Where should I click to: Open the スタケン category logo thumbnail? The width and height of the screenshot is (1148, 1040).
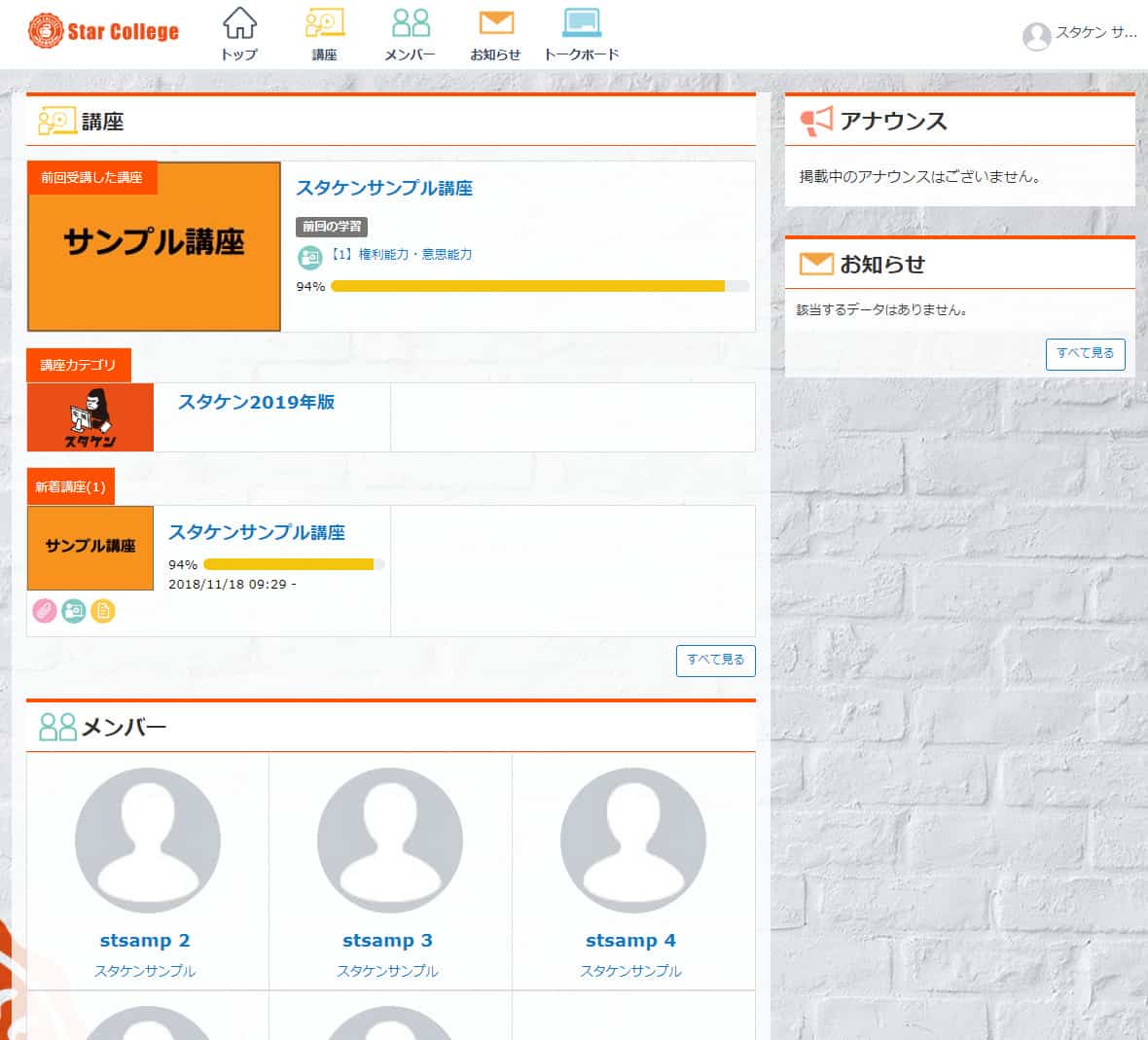90,417
